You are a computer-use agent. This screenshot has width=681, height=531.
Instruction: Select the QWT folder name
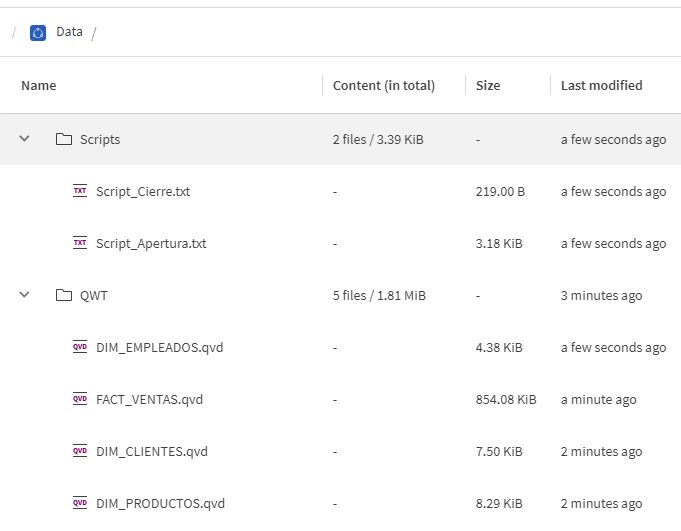pyautogui.click(x=93, y=296)
